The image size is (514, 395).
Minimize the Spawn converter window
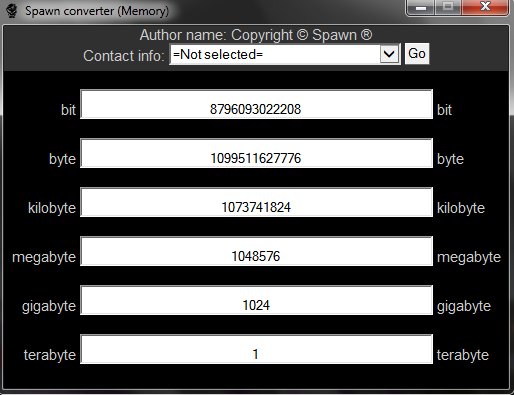[x=421, y=7]
